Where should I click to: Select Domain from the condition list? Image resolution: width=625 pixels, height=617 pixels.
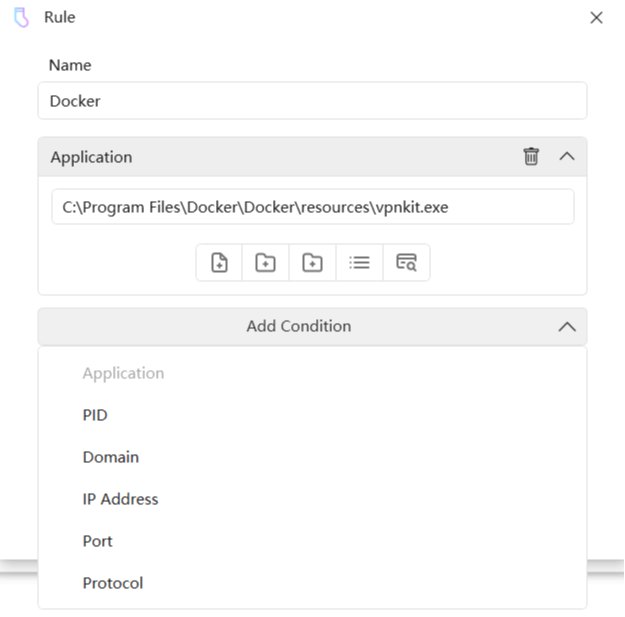pos(111,457)
